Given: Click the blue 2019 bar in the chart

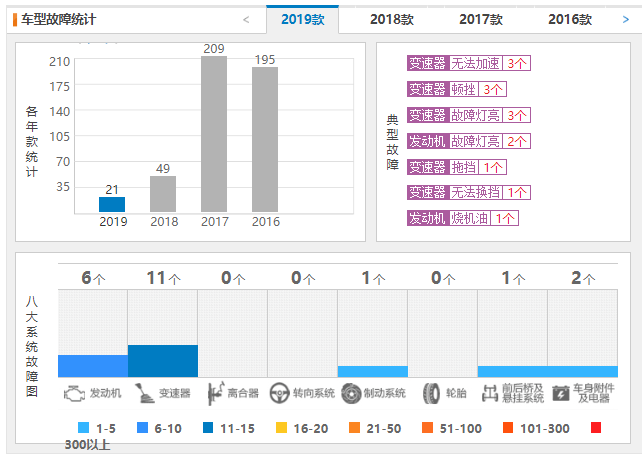Looking at the screenshot, I should [112, 204].
